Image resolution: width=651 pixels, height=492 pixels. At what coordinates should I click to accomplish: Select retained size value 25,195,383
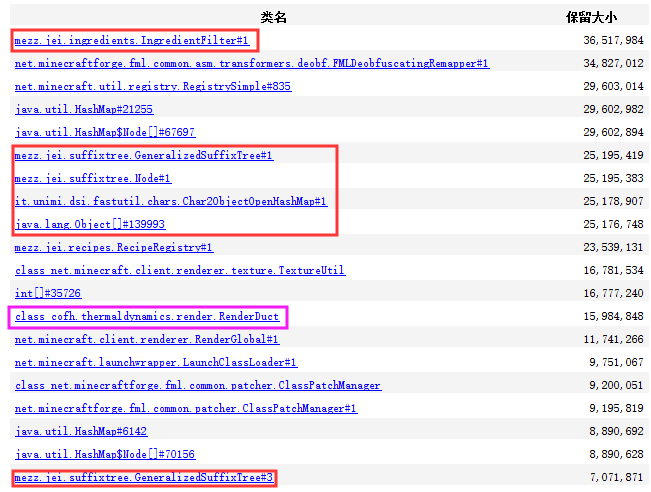coord(613,179)
